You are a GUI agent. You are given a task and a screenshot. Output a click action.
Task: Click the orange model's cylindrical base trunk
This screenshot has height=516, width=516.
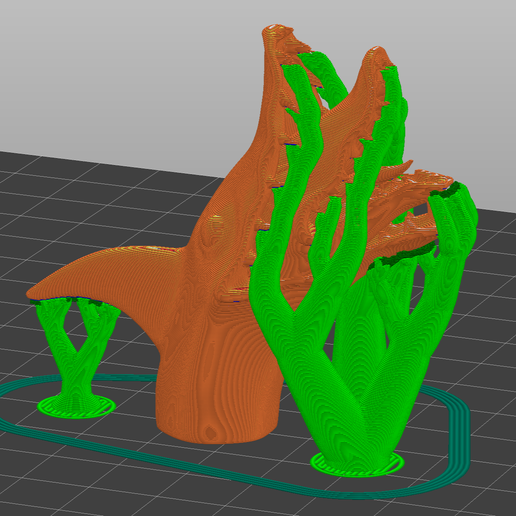217,393
